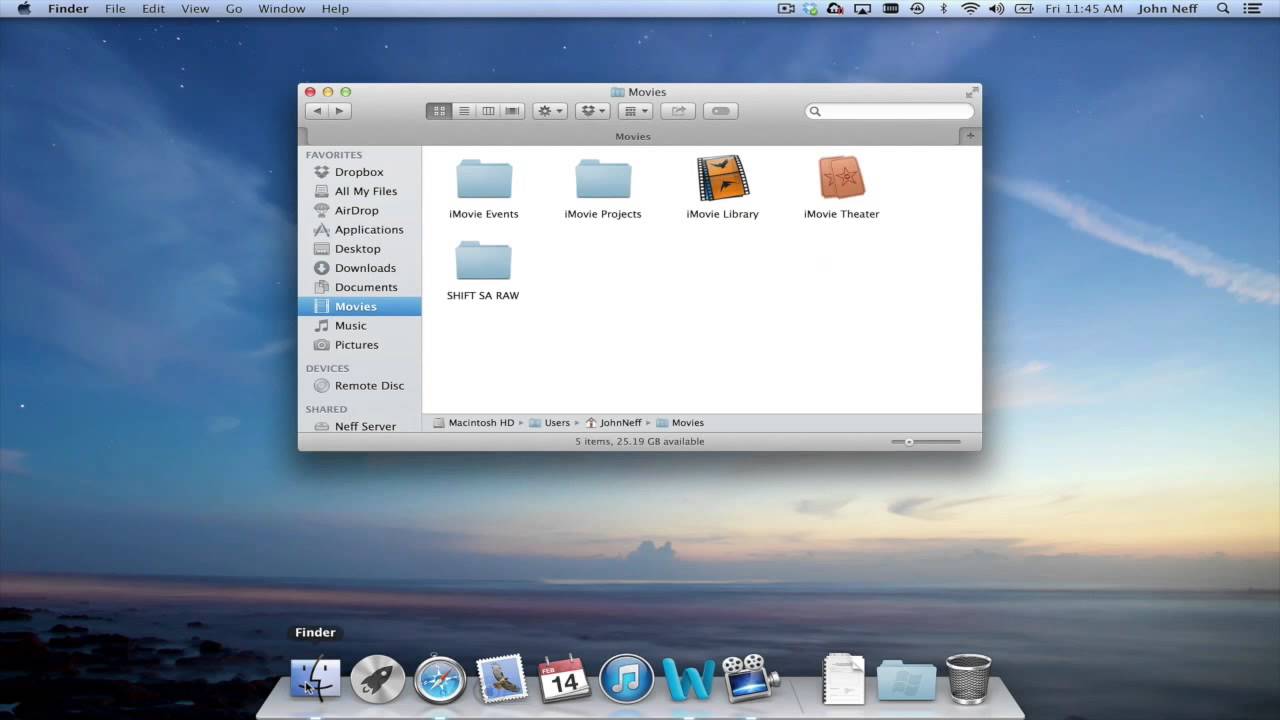Open the View menu
This screenshot has width=1280, height=720.
[195, 9]
